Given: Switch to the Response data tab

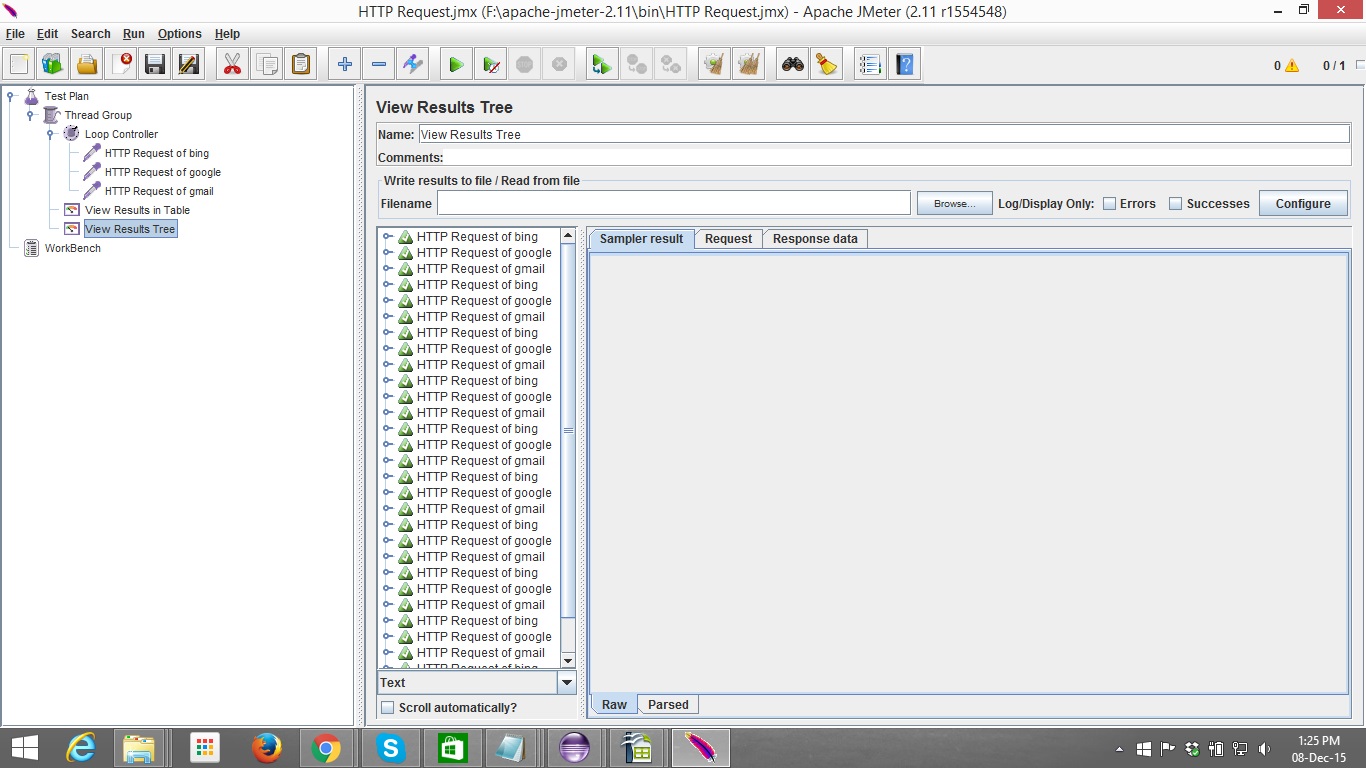Looking at the screenshot, I should tap(815, 239).
